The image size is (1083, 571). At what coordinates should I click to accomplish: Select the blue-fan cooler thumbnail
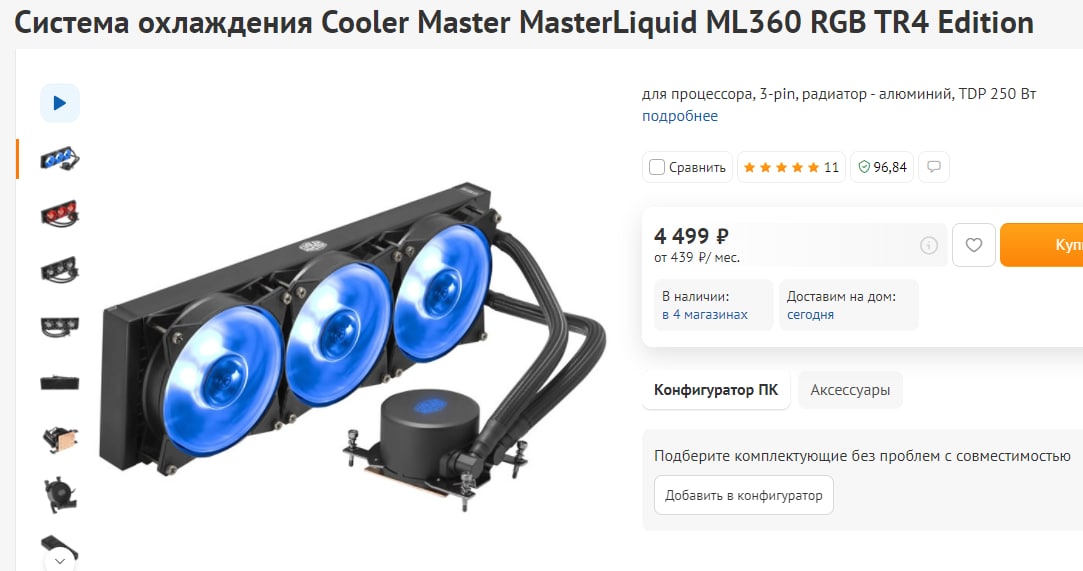point(60,159)
